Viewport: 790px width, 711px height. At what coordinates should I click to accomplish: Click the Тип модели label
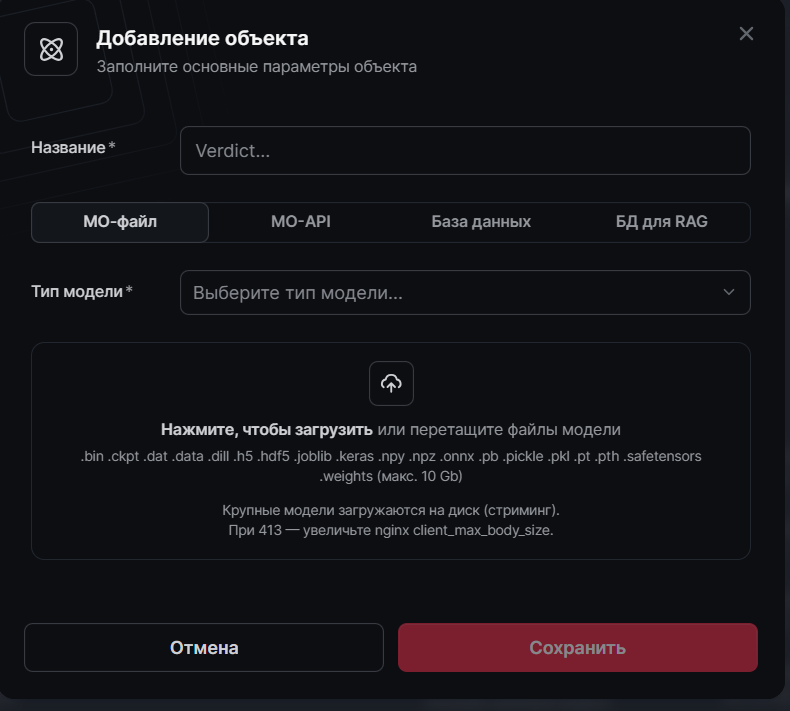[x=82, y=292]
